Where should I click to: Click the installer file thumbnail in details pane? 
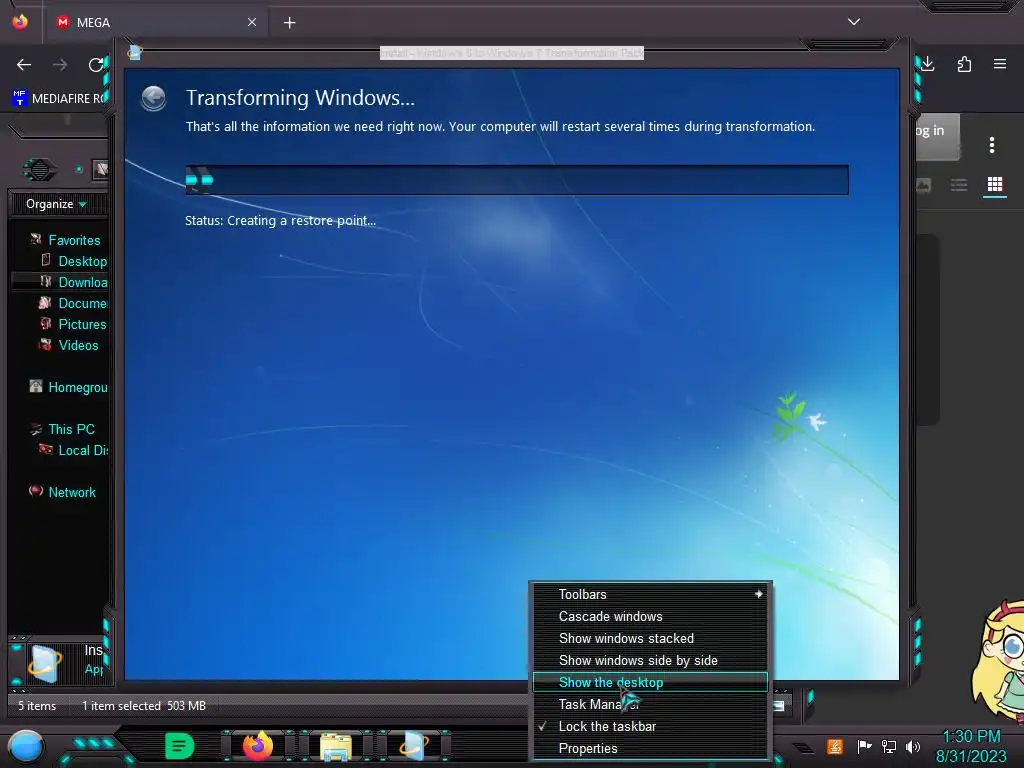46,664
